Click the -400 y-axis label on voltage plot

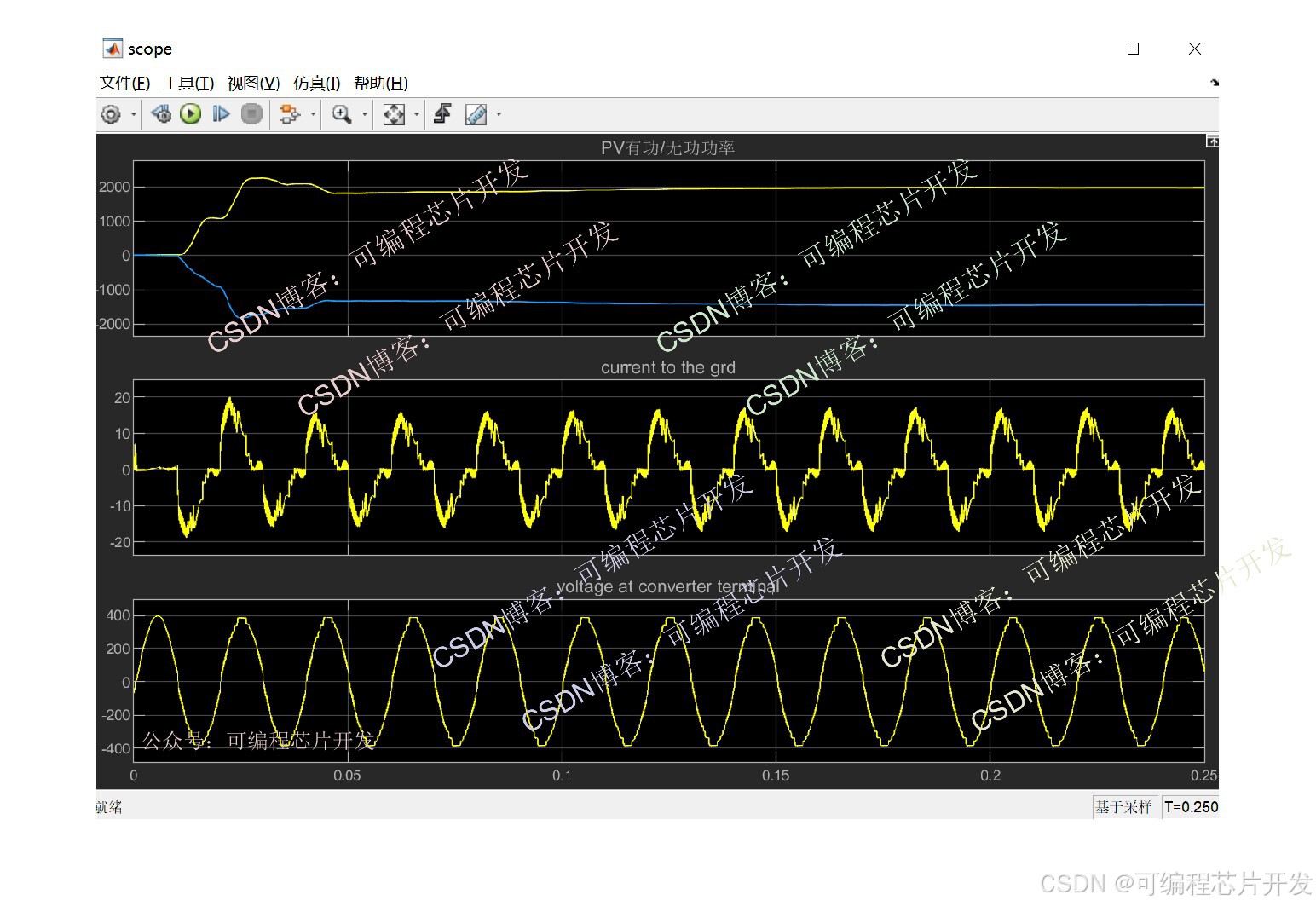[x=116, y=749]
